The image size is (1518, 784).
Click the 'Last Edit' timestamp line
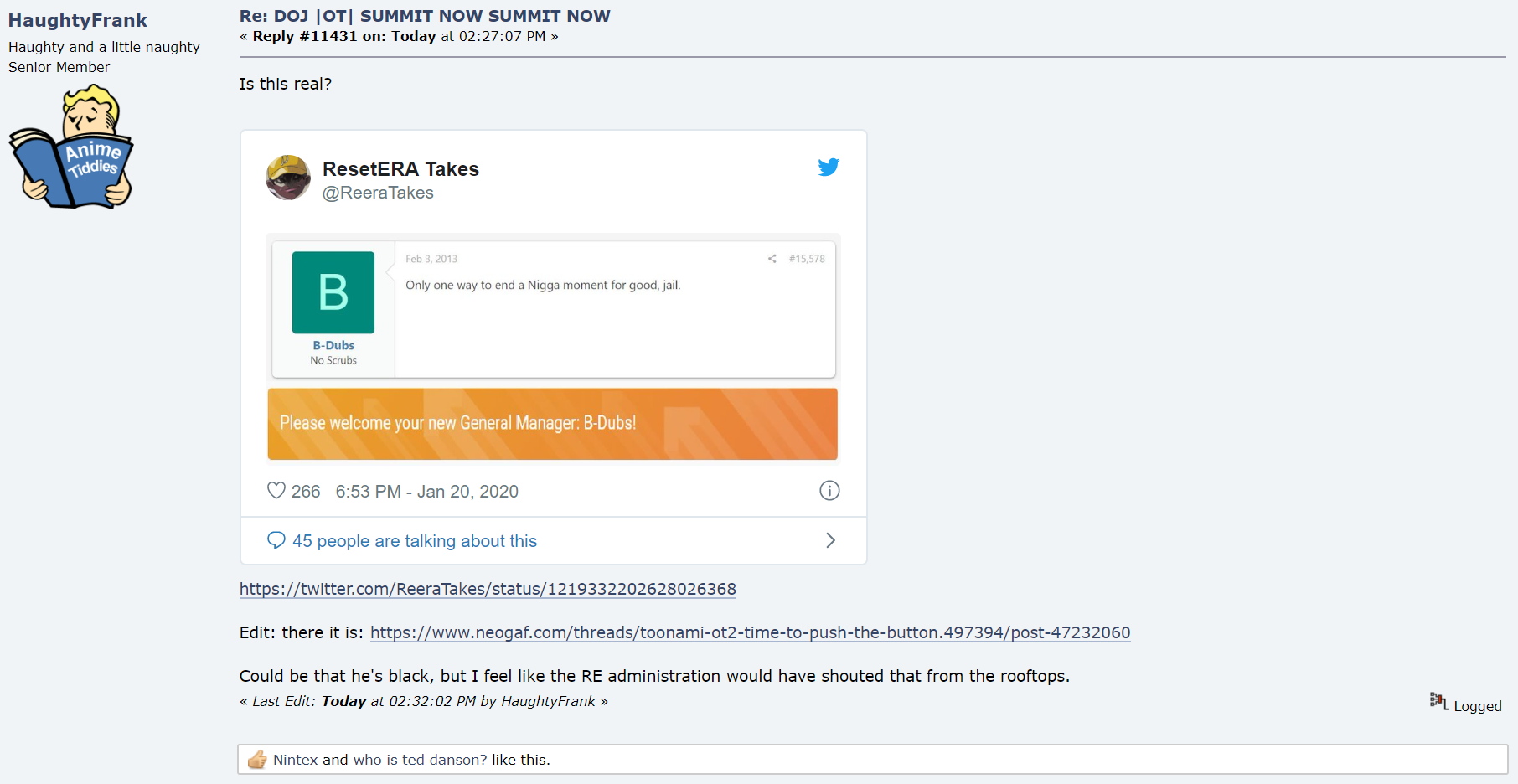click(x=424, y=701)
